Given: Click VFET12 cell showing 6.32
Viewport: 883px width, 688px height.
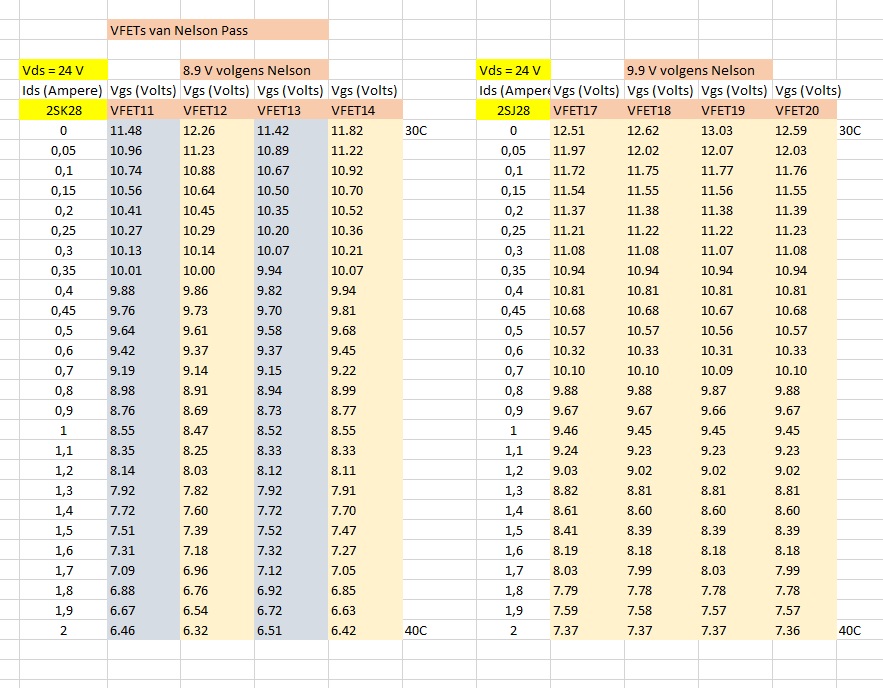Looking at the screenshot, I should (217, 631).
